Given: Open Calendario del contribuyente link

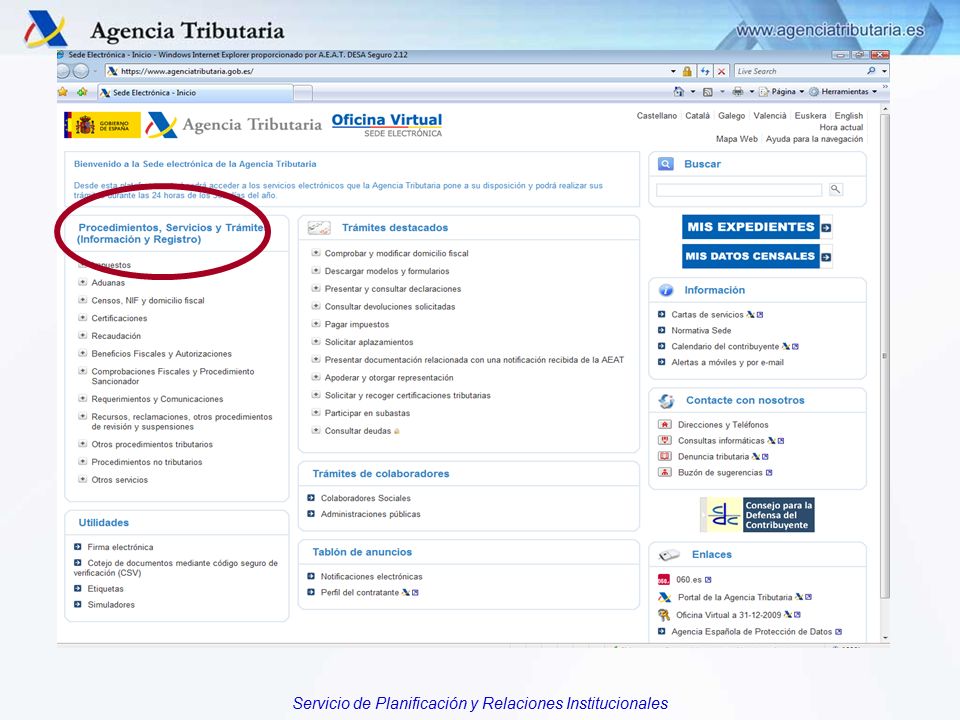Looking at the screenshot, I should pyautogui.click(x=725, y=346).
